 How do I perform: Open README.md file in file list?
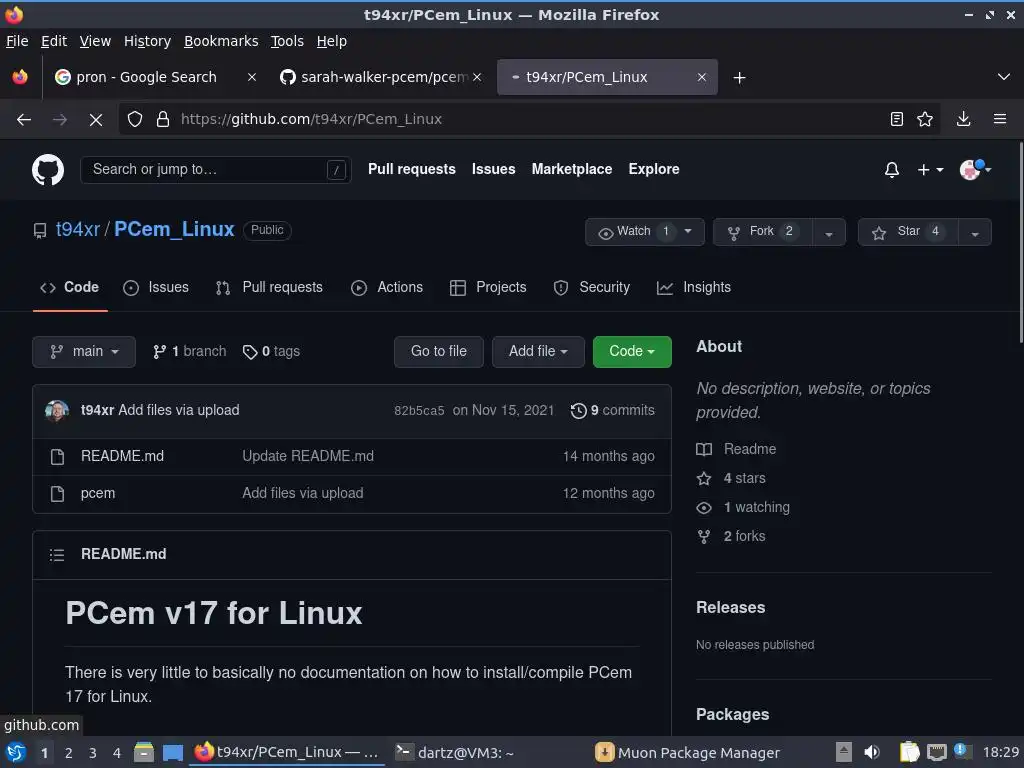click(122, 456)
